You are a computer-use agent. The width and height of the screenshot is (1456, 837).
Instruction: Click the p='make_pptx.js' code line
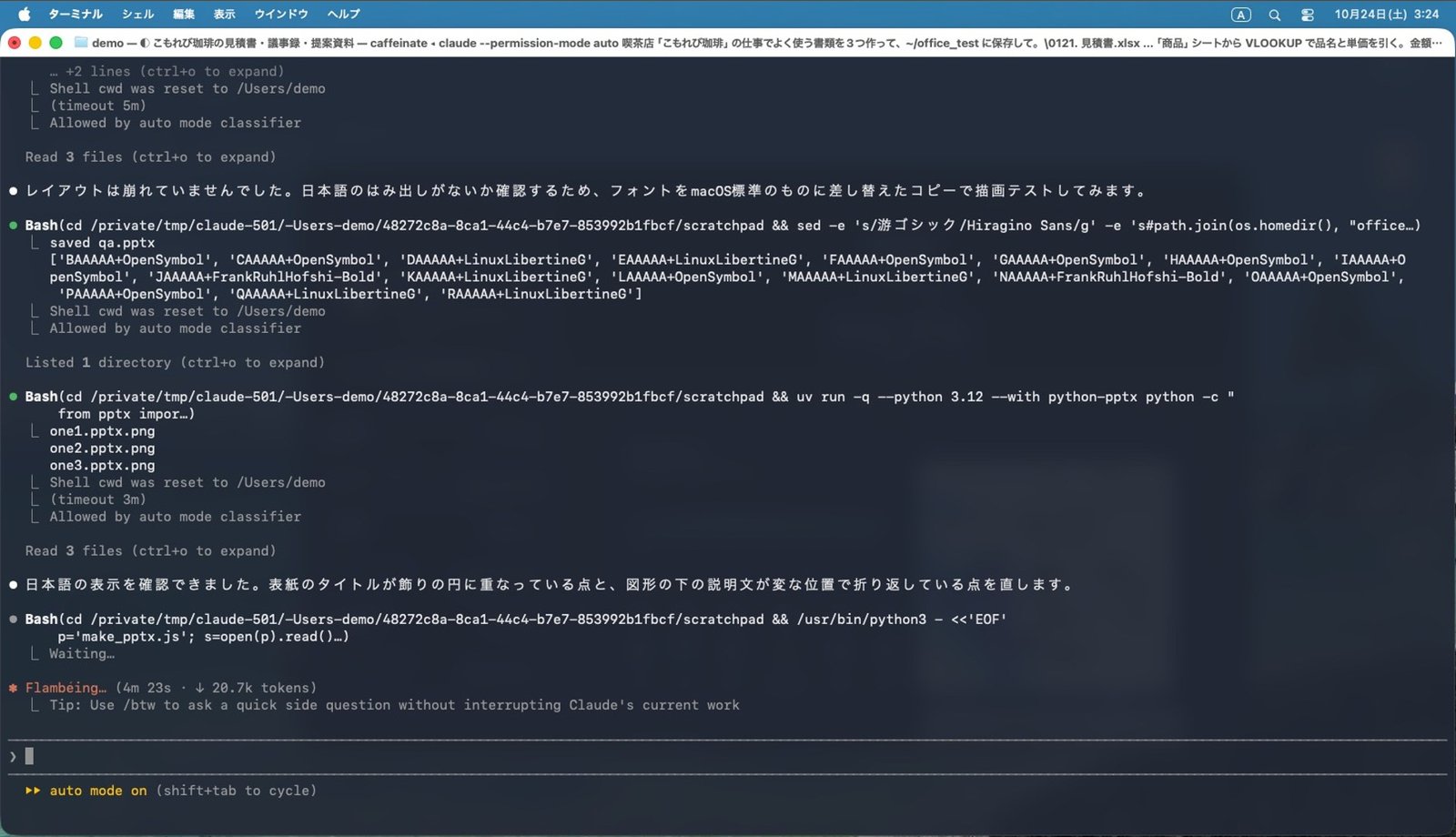pyautogui.click(x=203, y=637)
